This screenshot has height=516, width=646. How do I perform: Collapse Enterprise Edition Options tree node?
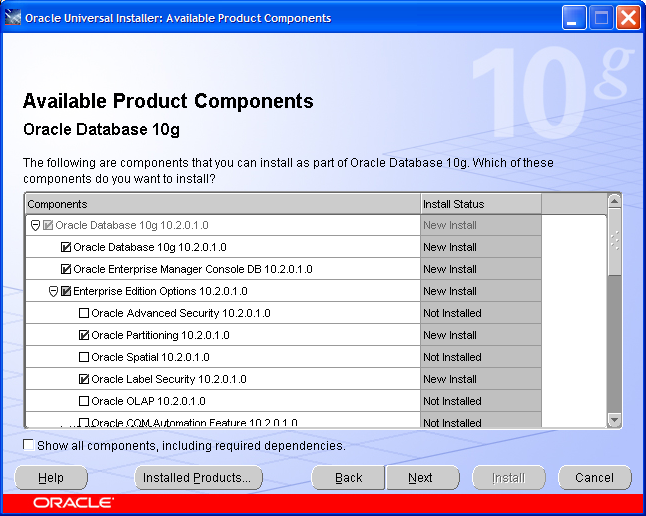tap(53, 291)
